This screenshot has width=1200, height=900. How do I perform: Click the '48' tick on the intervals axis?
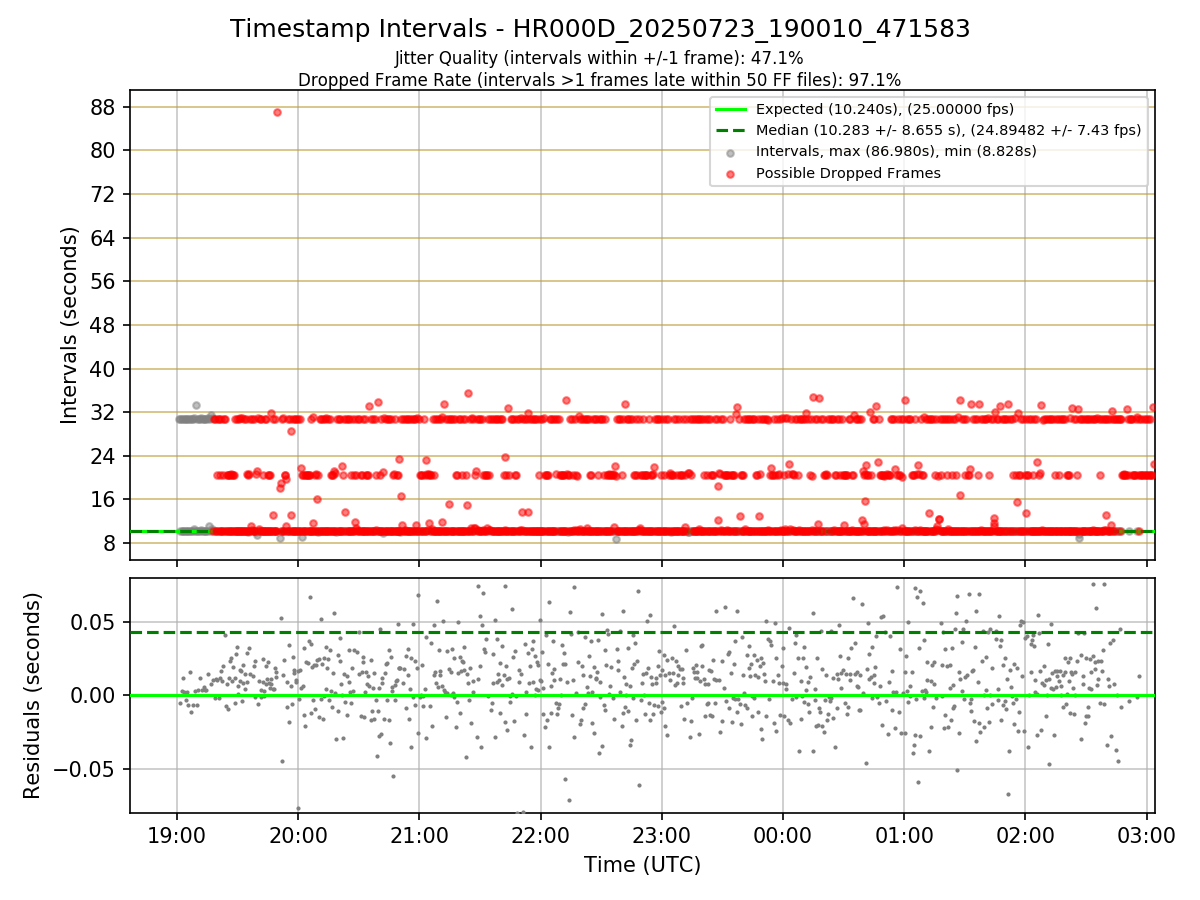(103, 325)
